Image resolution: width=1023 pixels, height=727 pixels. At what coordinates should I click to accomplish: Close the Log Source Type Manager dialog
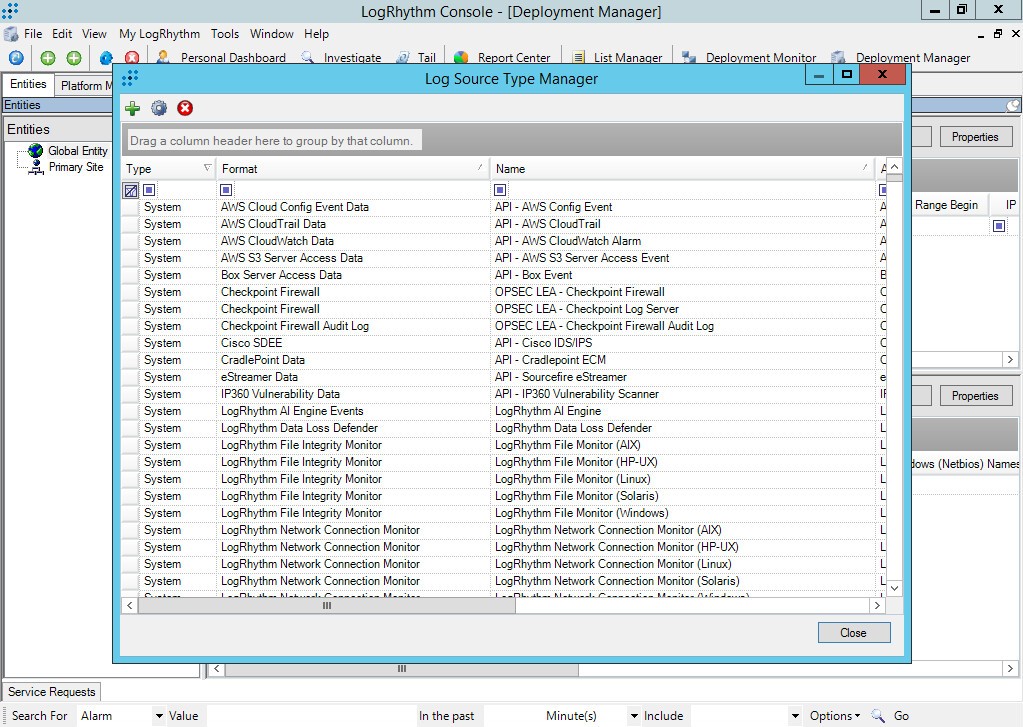pyautogui.click(x=853, y=632)
